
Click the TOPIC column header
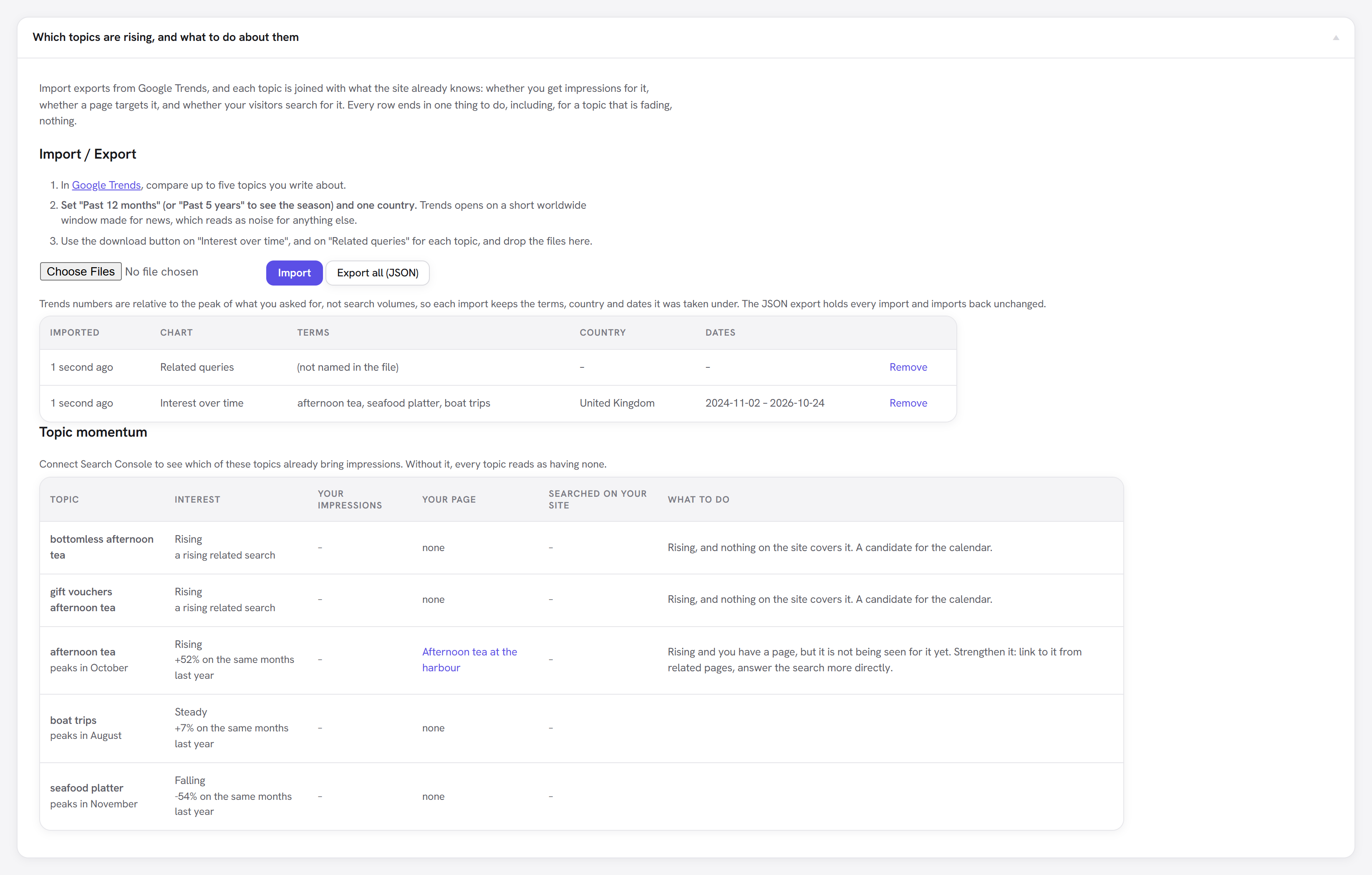point(64,499)
